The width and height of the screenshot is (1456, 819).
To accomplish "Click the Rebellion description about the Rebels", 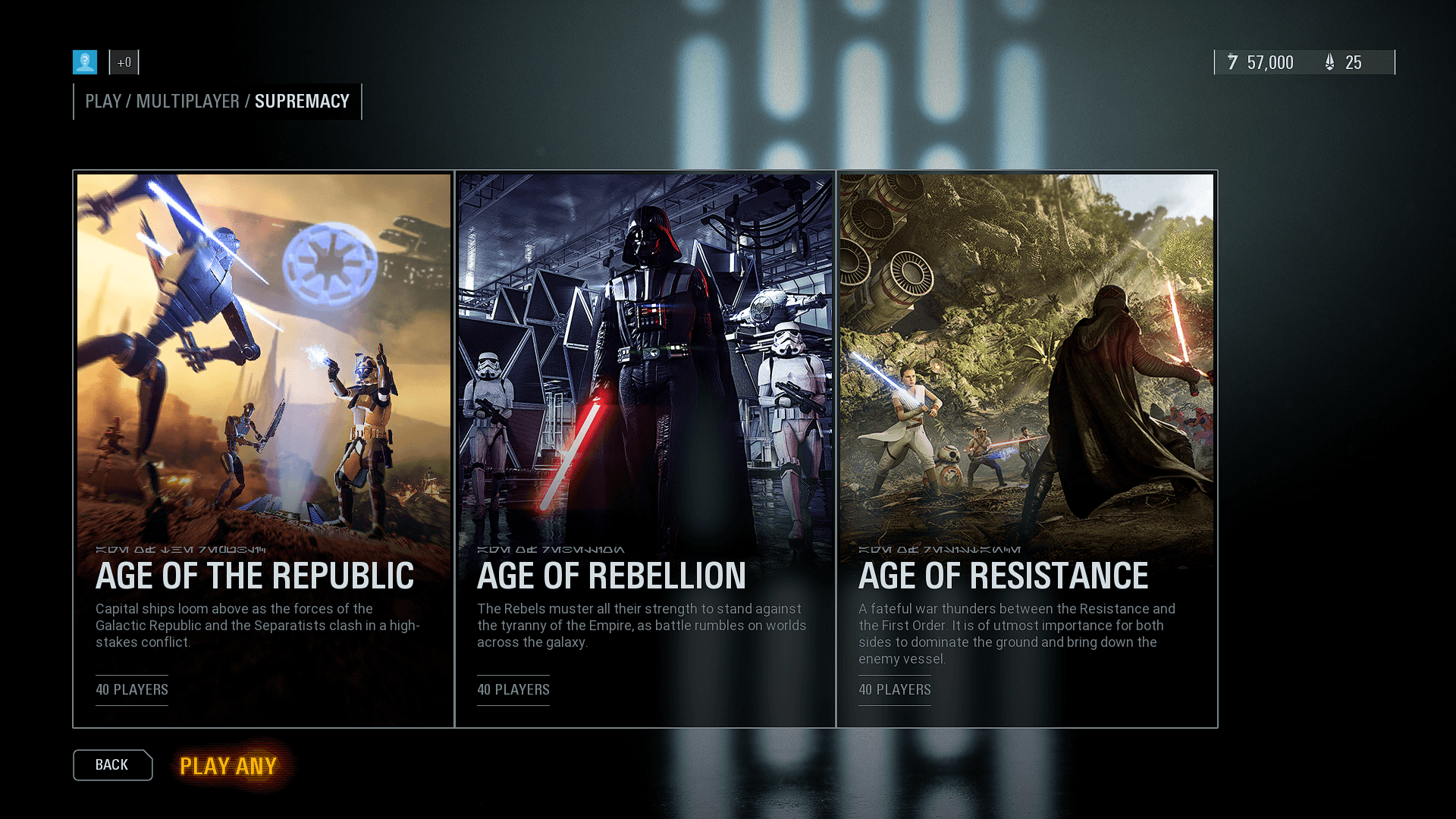I will coord(642,626).
